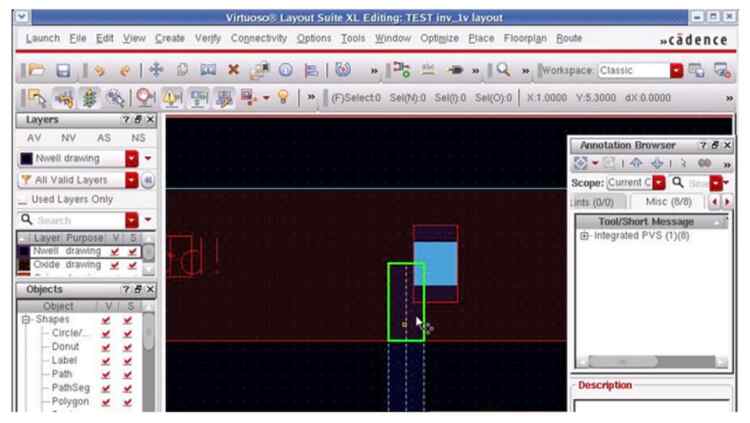The width and height of the screenshot is (750, 423).
Task: Click the Open folder icon in toolbar
Action: pyautogui.click(x=37, y=71)
